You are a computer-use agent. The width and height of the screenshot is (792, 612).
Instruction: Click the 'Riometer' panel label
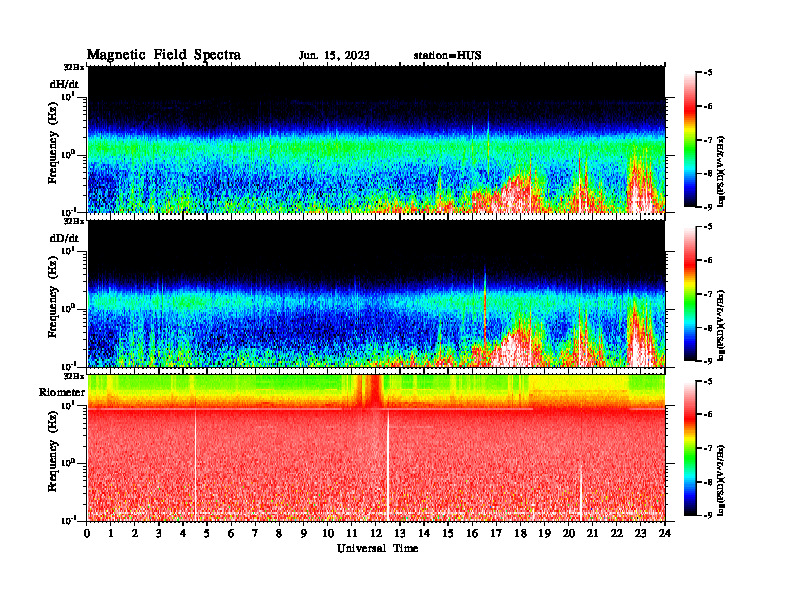62,392
